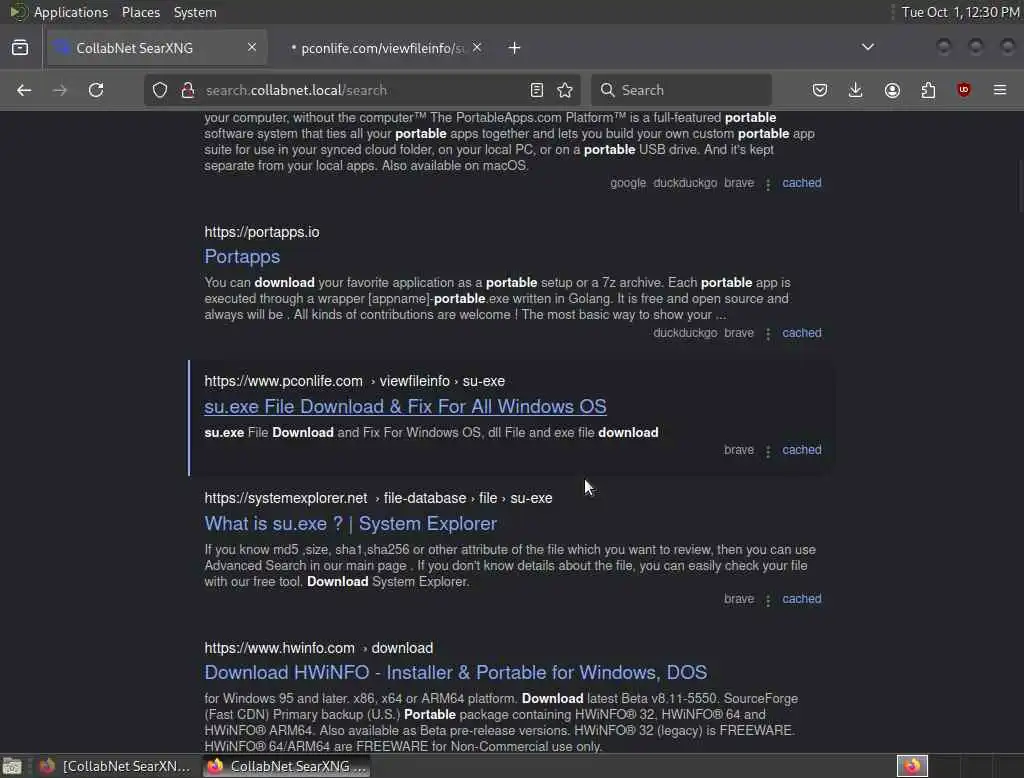
Task: Switch to [CollabNet SearXN... taskbar window
Action: (x=115, y=766)
